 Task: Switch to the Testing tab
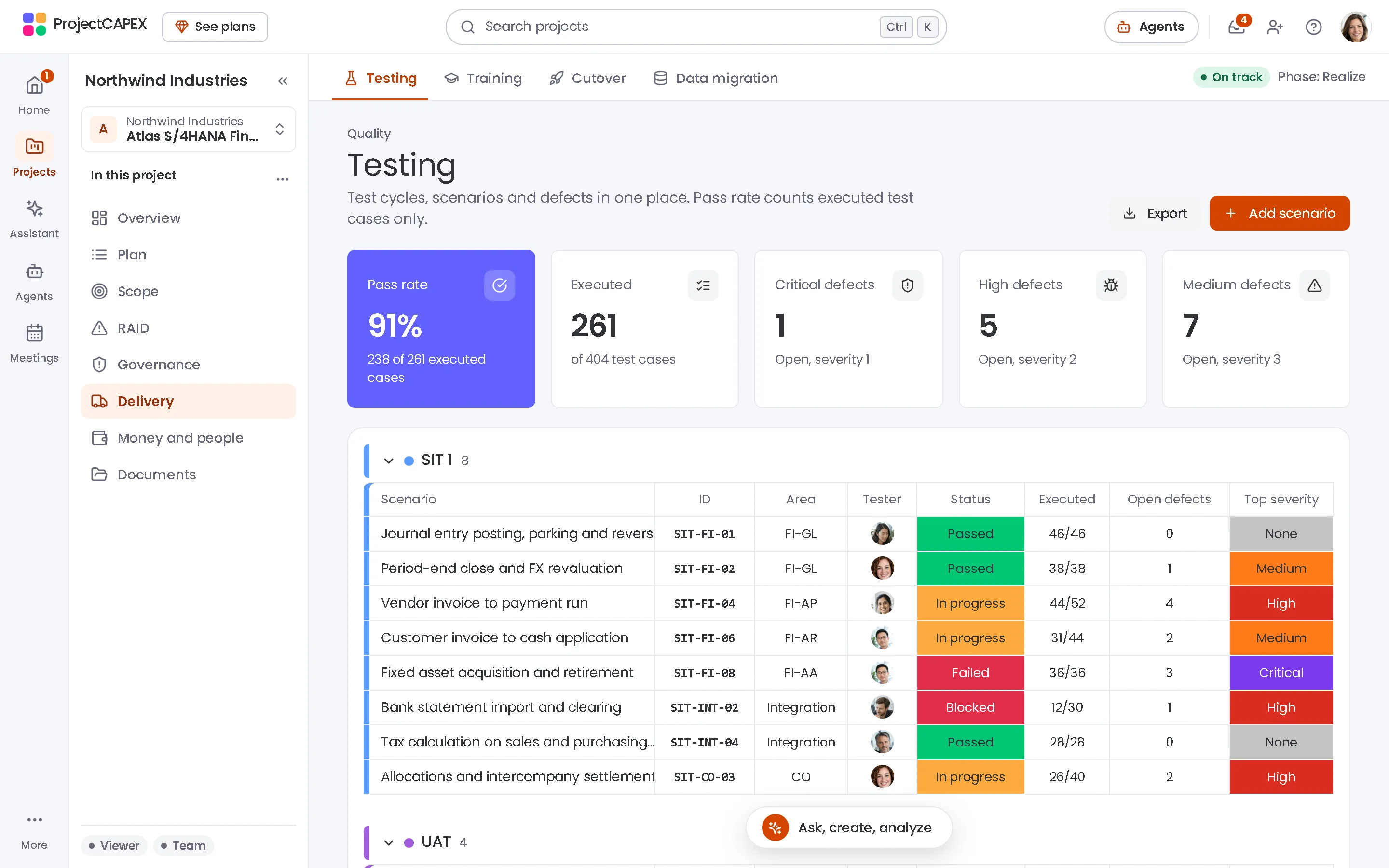(x=381, y=78)
